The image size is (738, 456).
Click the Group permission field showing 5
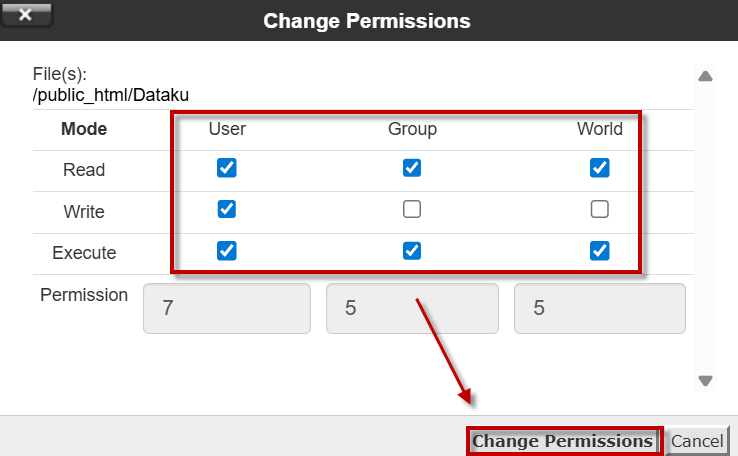[412, 308]
